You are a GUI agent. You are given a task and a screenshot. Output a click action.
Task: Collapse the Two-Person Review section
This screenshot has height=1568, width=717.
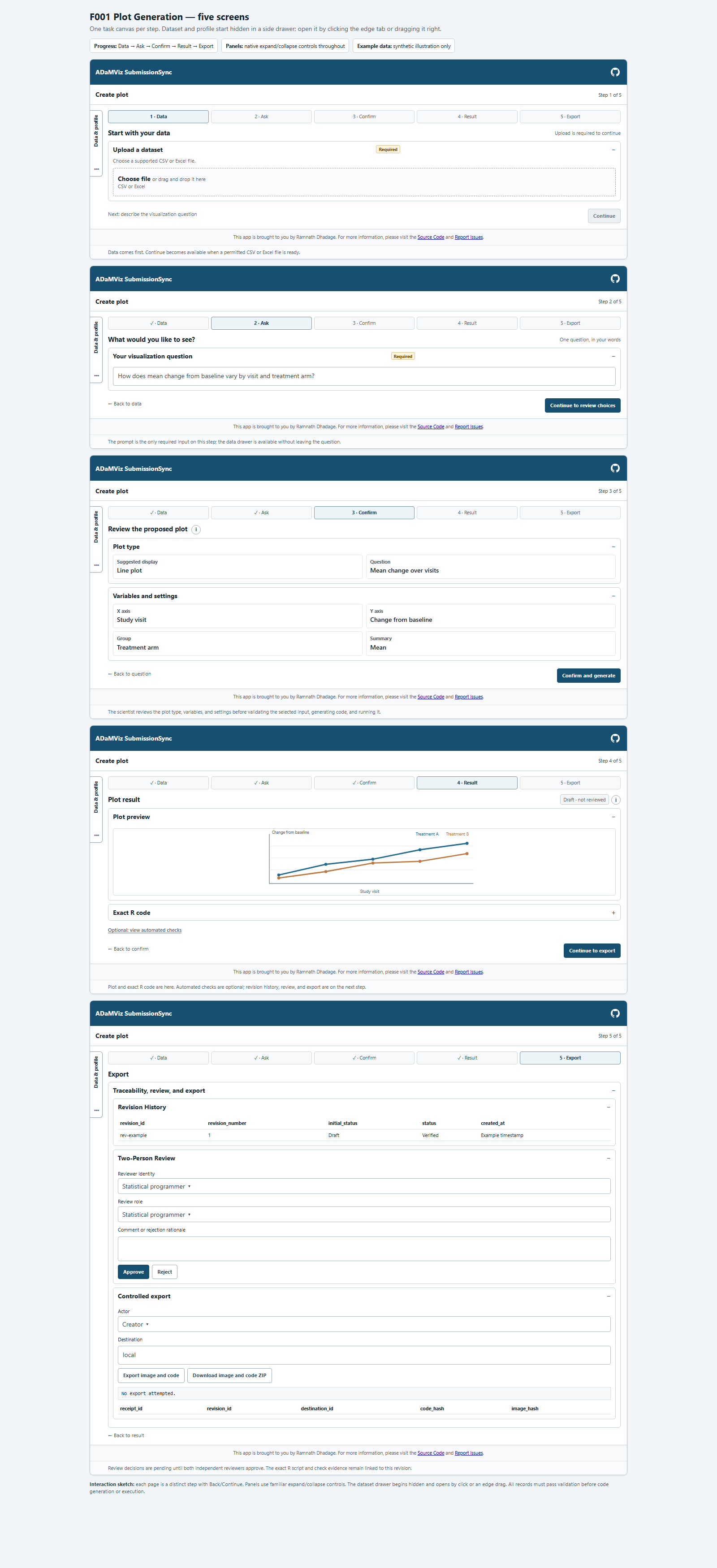point(608,1159)
